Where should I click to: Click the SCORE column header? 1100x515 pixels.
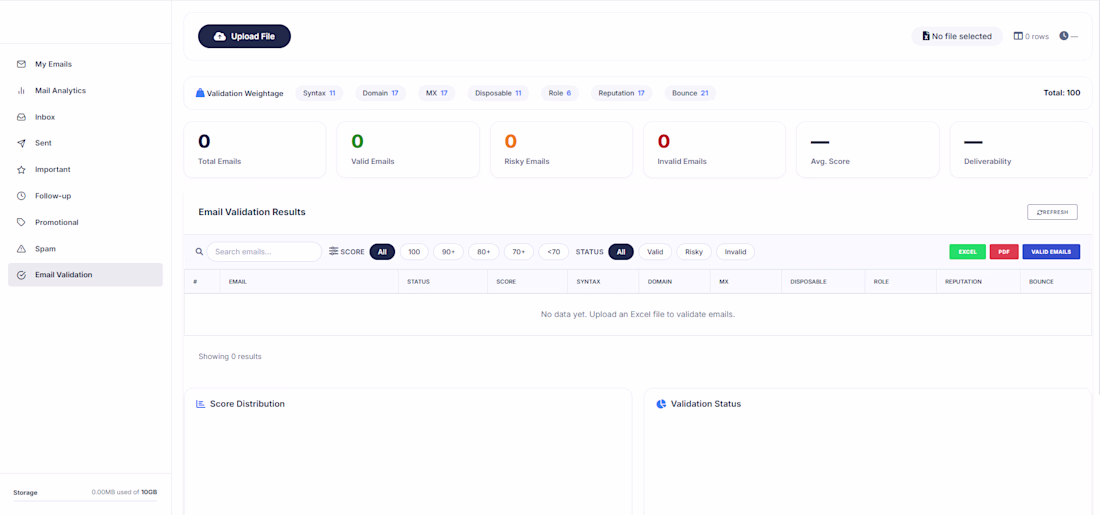[528, 281]
